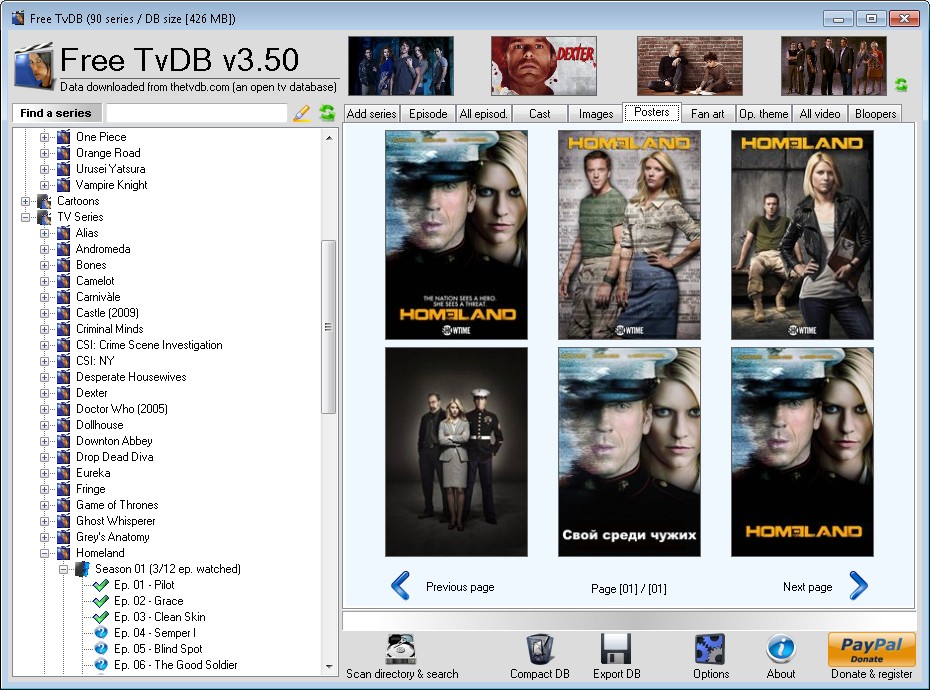Image resolution: width=930 pixels, height=690 pixels.
Task: Toggle watched checkmark for Ep. 02 - Grace
Action: pos(101,602)
